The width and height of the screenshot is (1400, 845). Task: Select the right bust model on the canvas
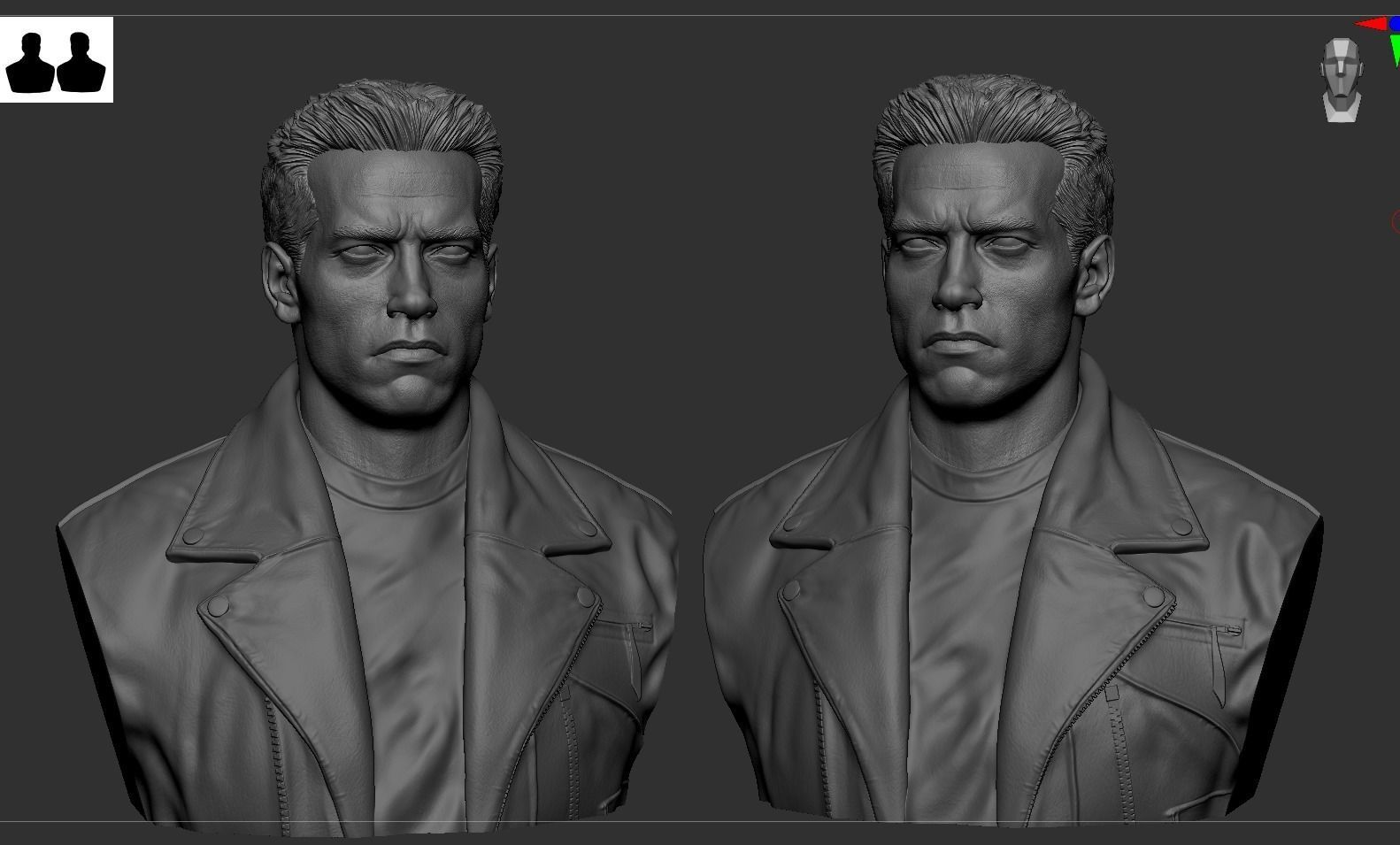[1013, 451]
